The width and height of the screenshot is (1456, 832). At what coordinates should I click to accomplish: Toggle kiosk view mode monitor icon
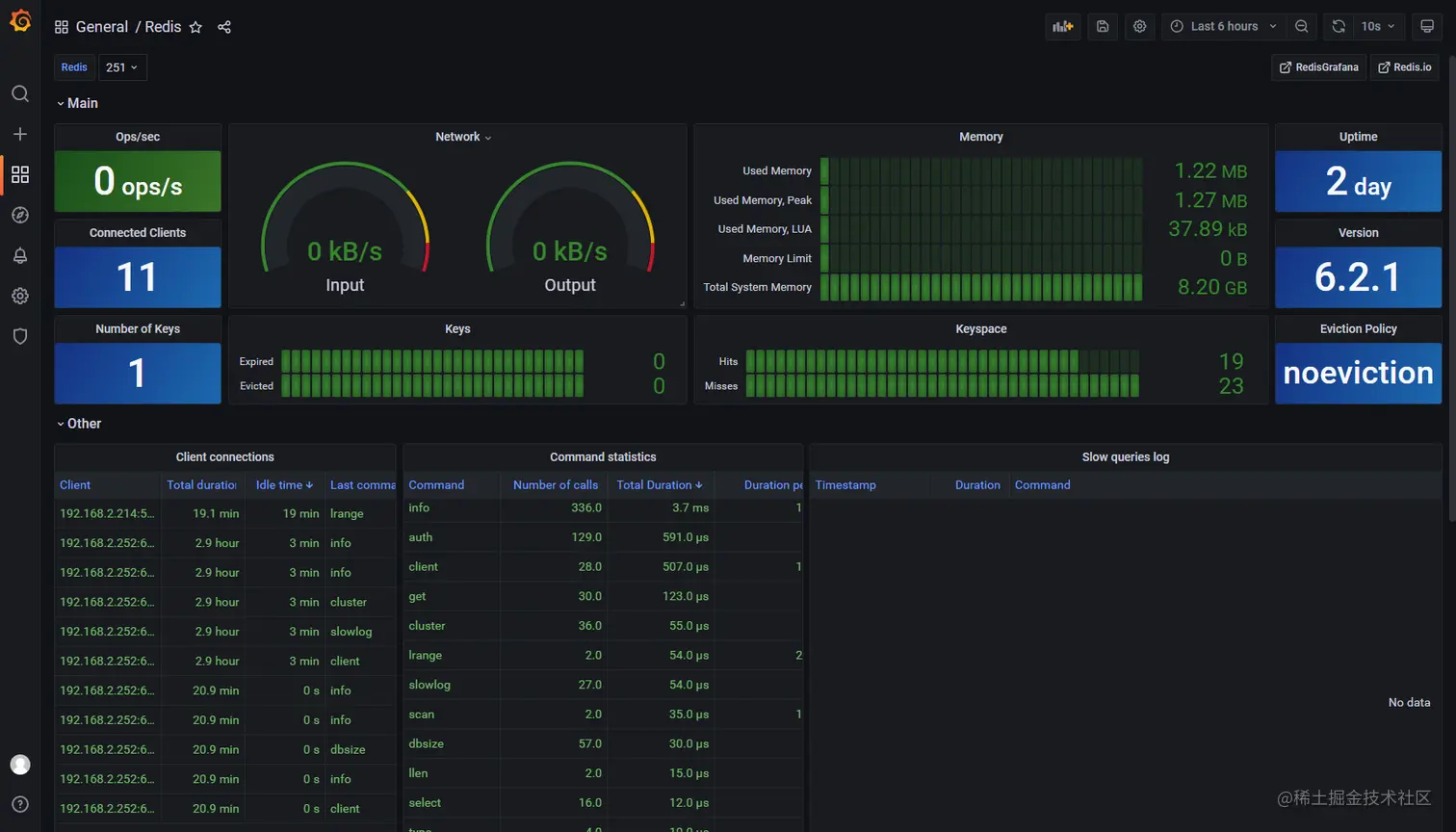[x=1428, y=27]
